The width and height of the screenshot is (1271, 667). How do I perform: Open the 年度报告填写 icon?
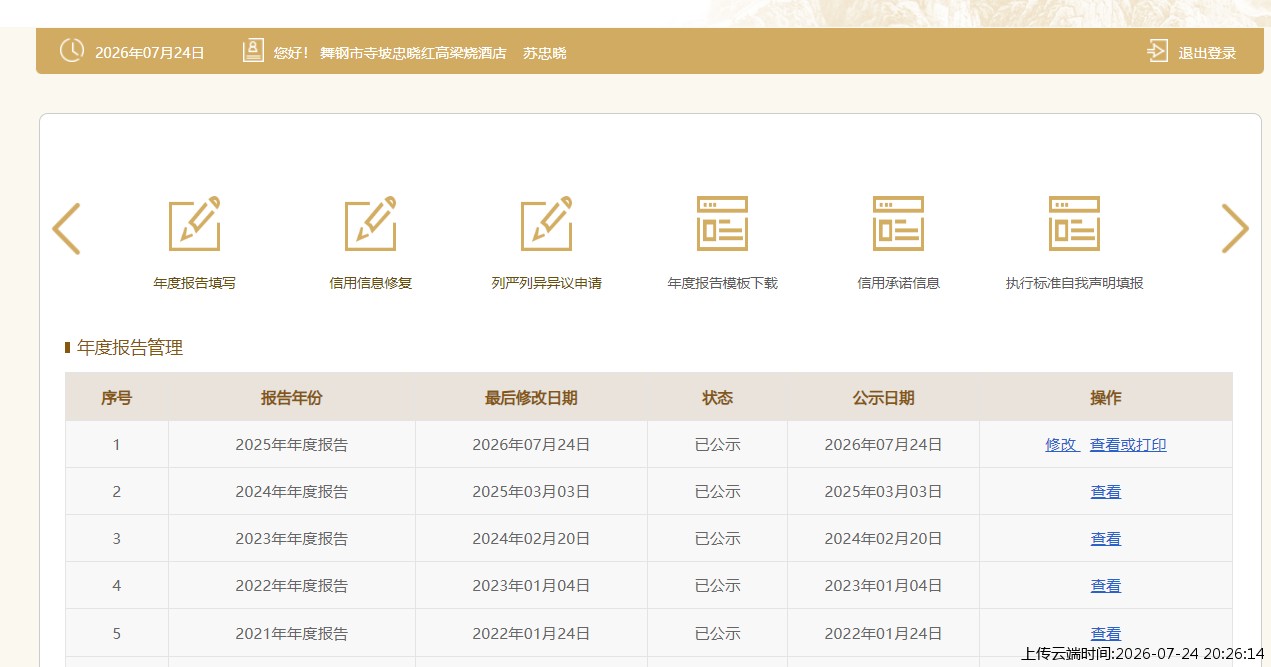(195, 224)
